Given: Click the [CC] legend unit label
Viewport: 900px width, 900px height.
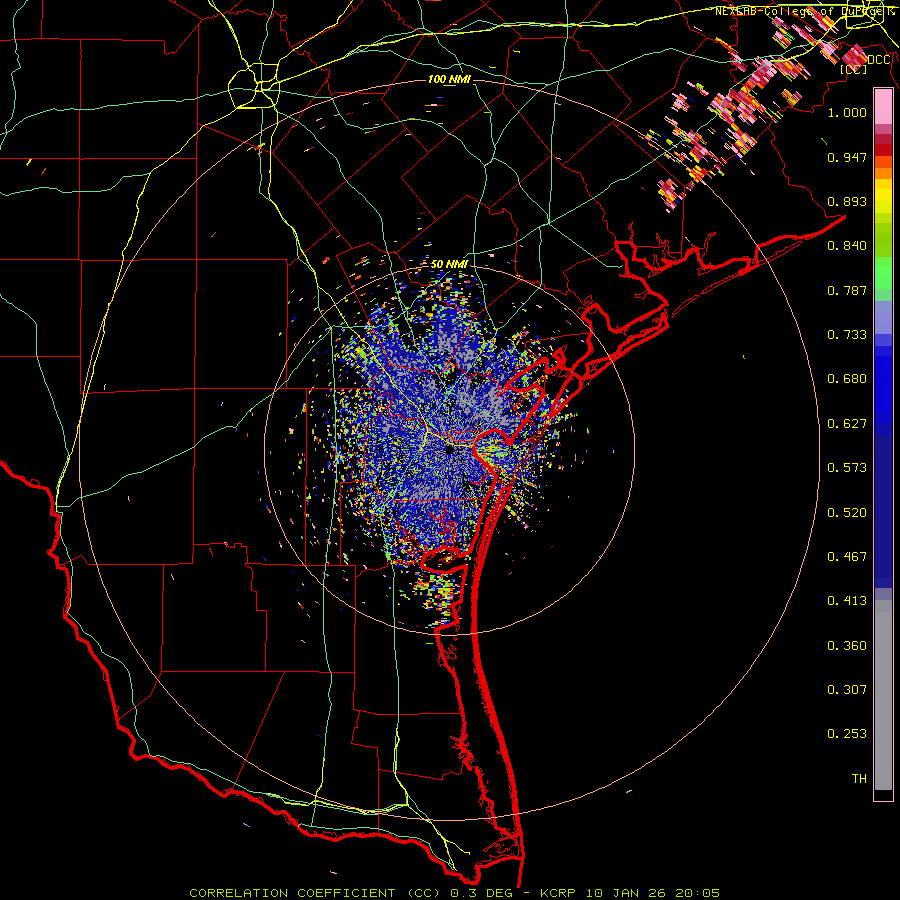Looking at the screenshot, I should [854, 69].
